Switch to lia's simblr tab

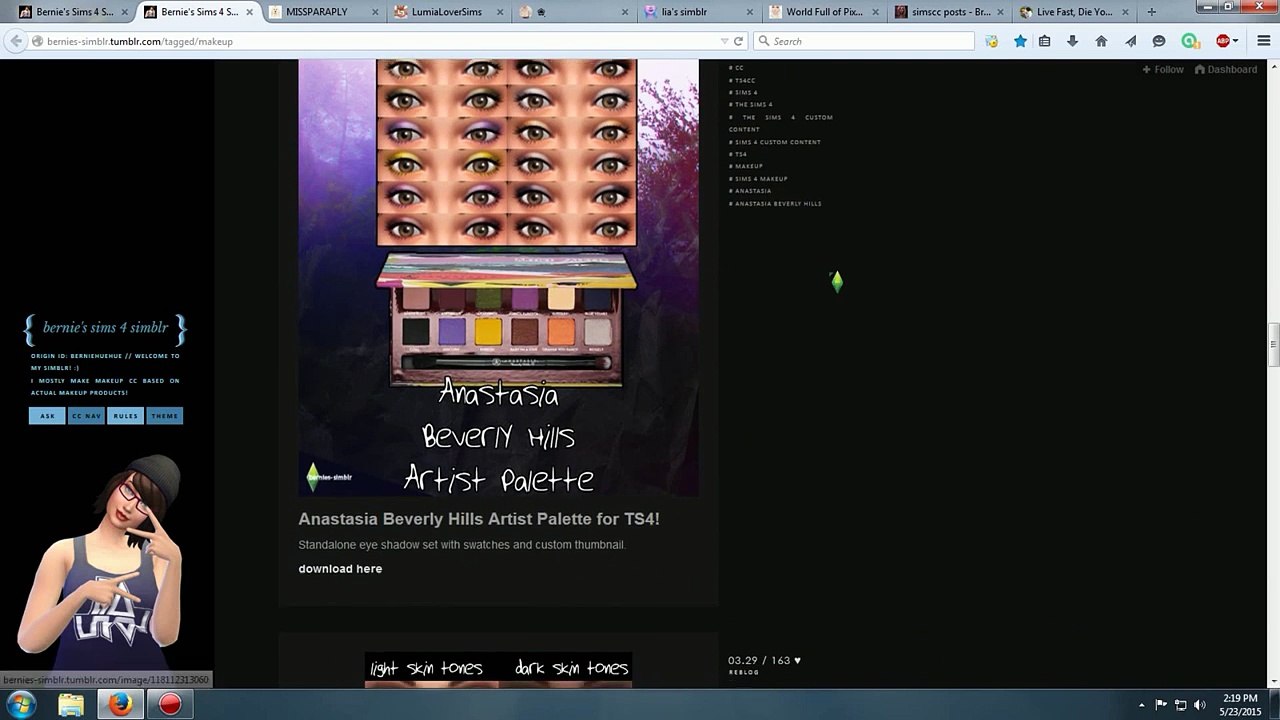click(697, 12)
